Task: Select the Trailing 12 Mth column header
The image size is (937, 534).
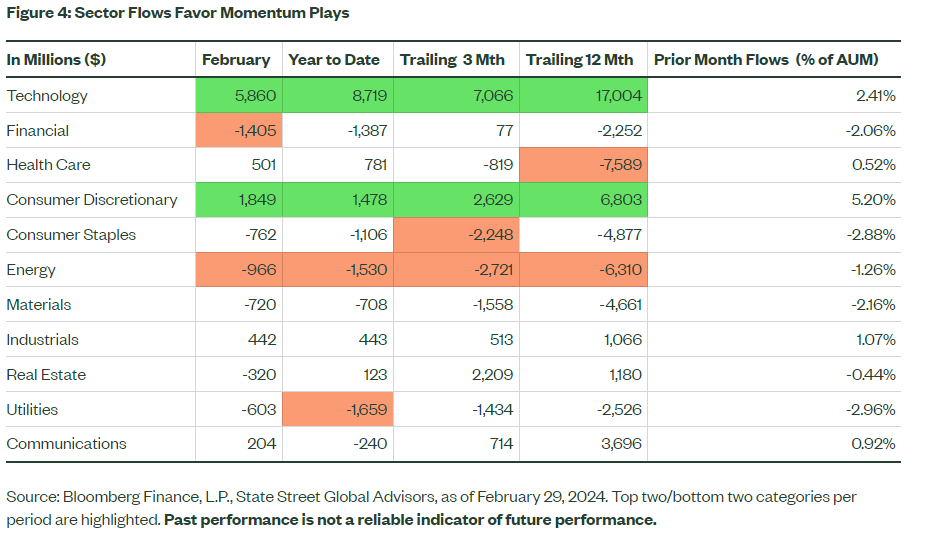Action: click(580, 59)
